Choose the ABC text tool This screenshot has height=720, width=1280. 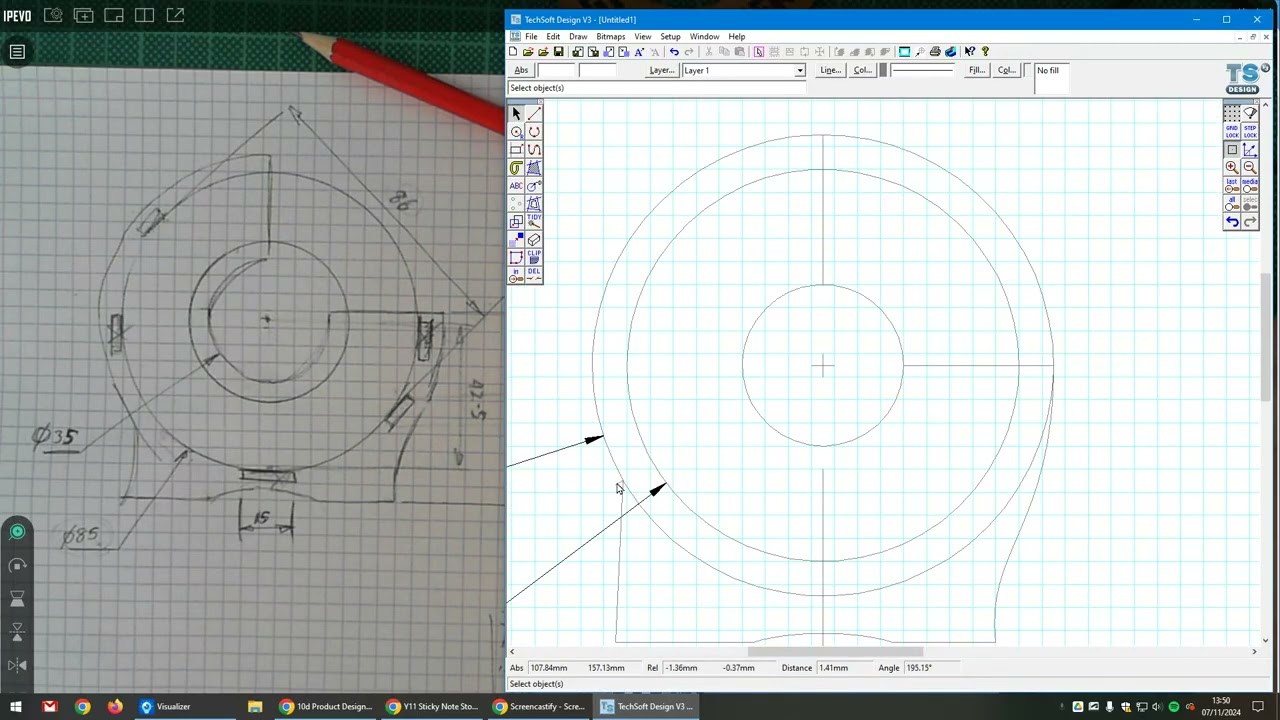pyautogui.click(x=516, y=186)
